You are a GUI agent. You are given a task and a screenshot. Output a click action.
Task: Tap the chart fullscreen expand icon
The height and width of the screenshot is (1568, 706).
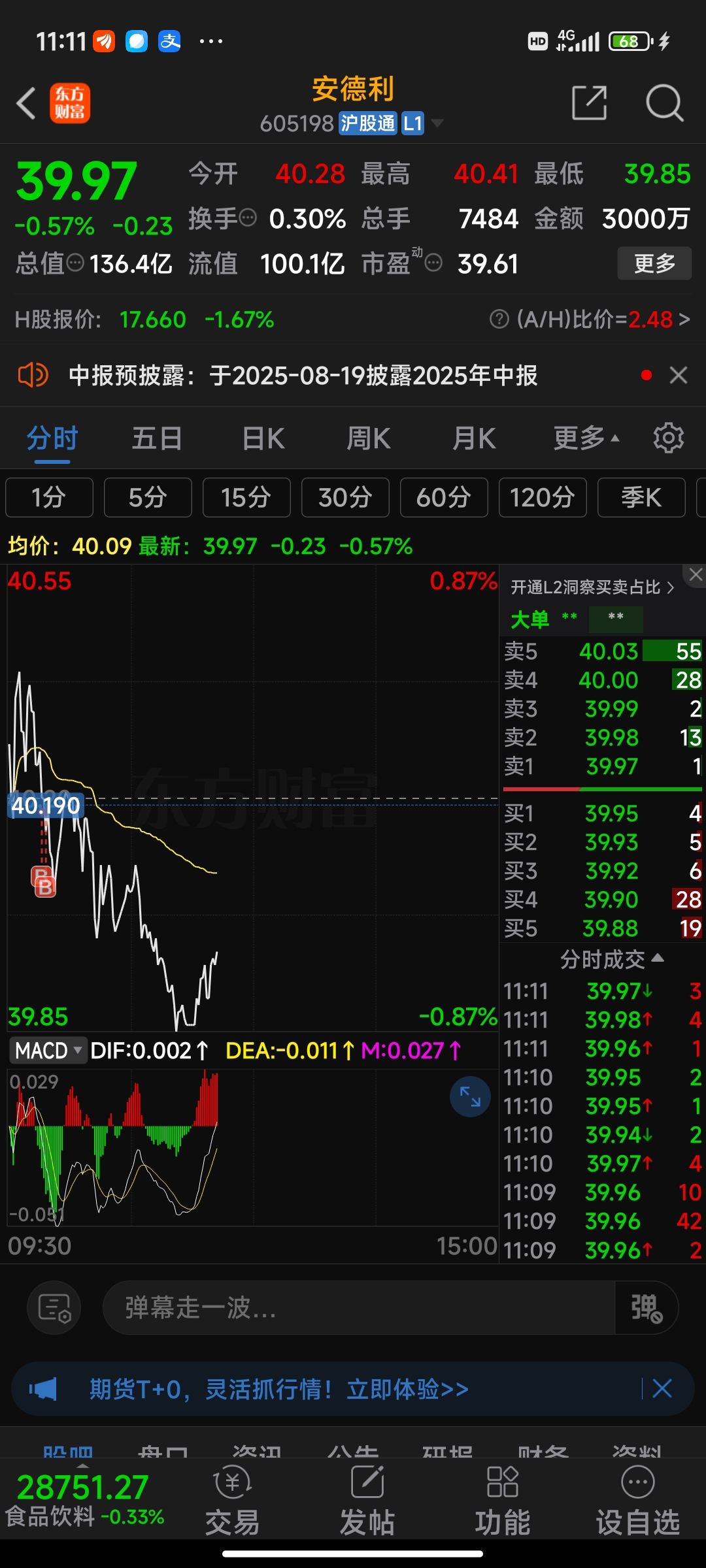pyautogui.click(x=470, y=1096)
